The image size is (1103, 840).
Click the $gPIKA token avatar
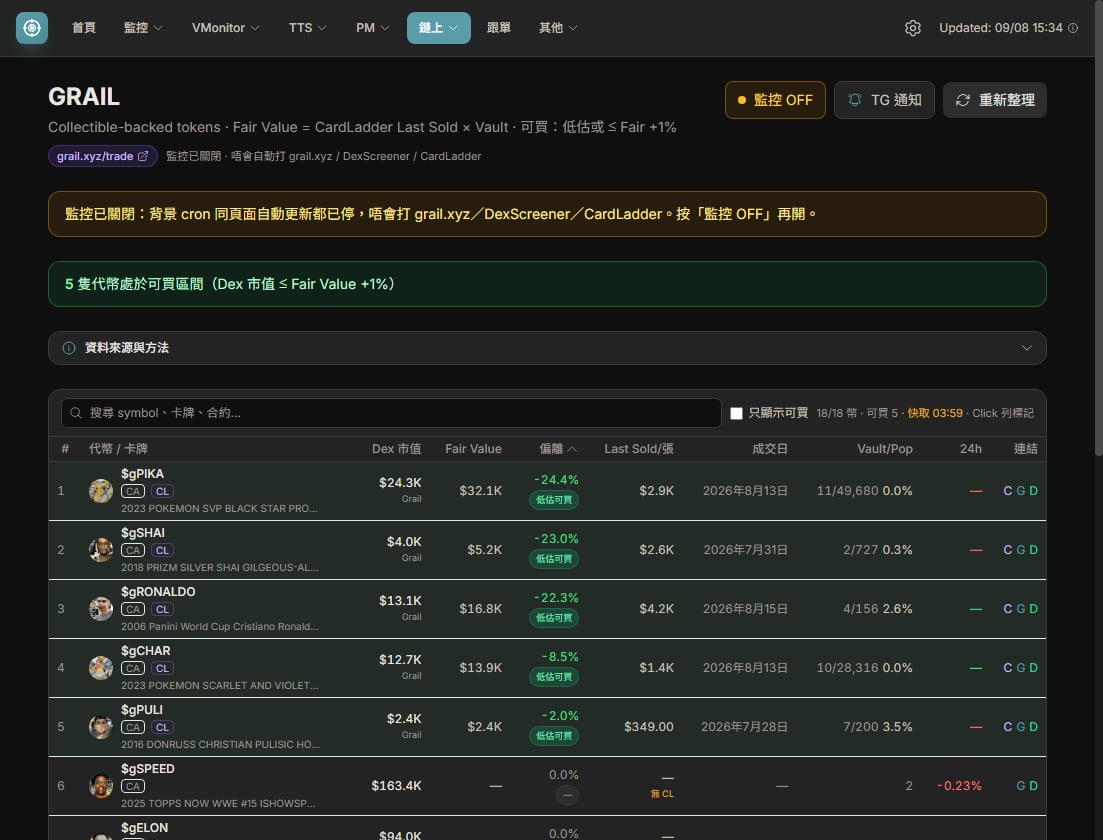click(101, 490)
